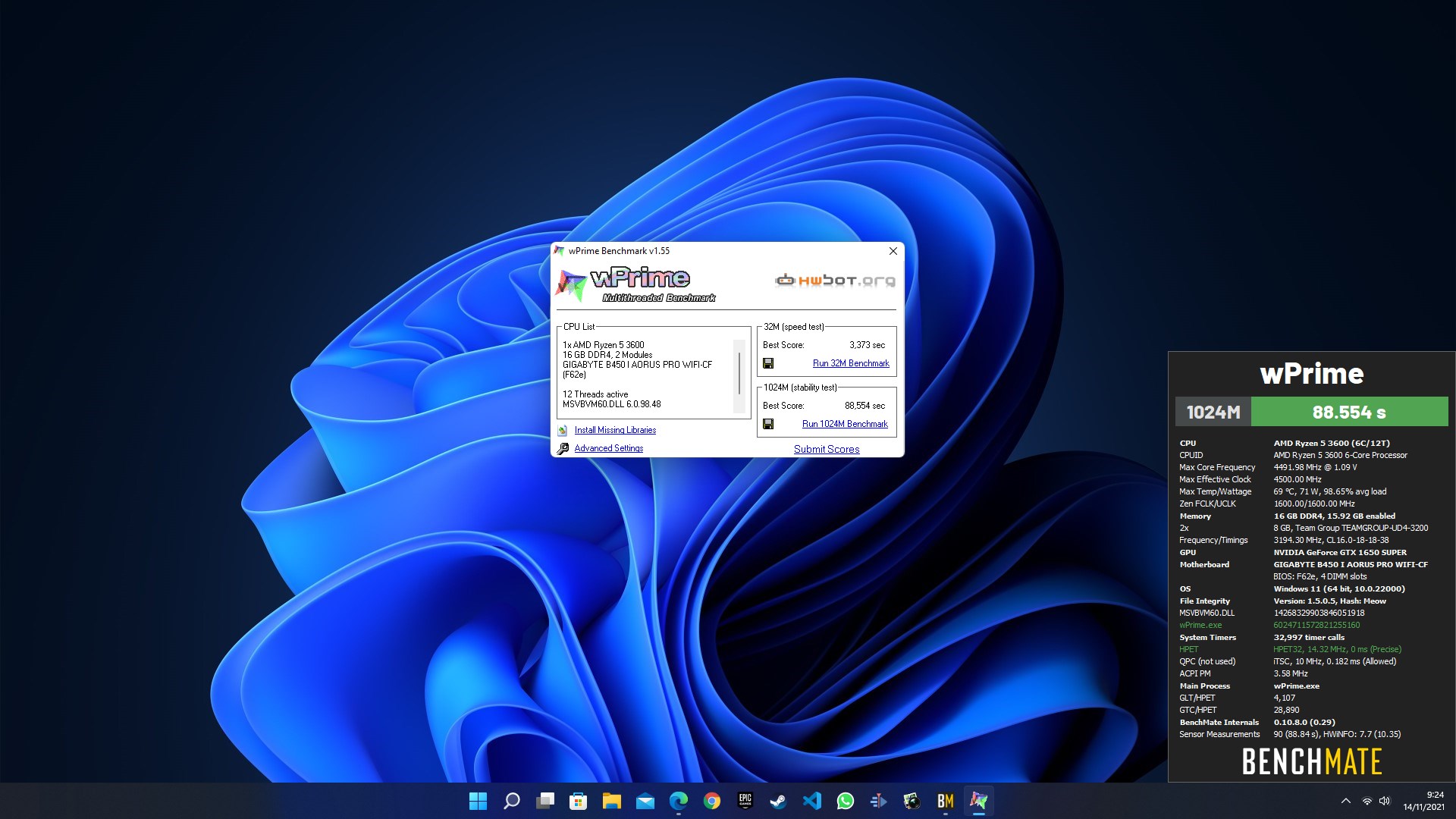Launch Microsoft Edge from the taskbar
Image resolution: width=1456 pixels, height=819 pixels.
679,801
